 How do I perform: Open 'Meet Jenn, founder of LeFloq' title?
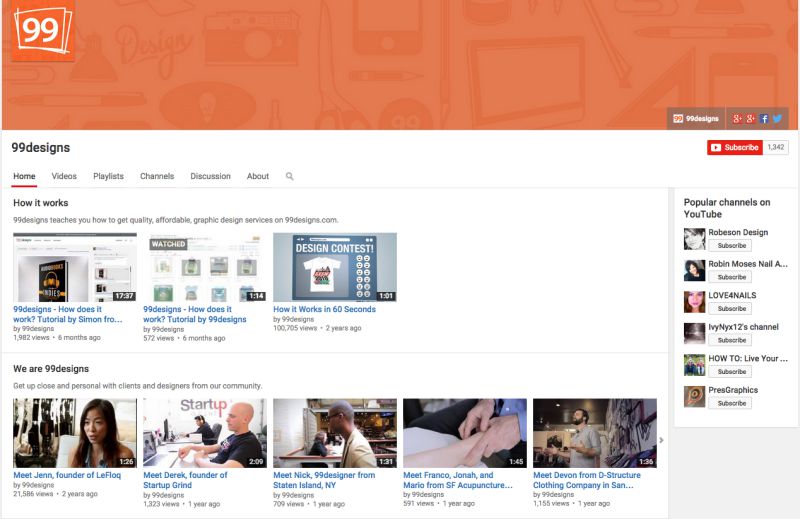[67, 475]
